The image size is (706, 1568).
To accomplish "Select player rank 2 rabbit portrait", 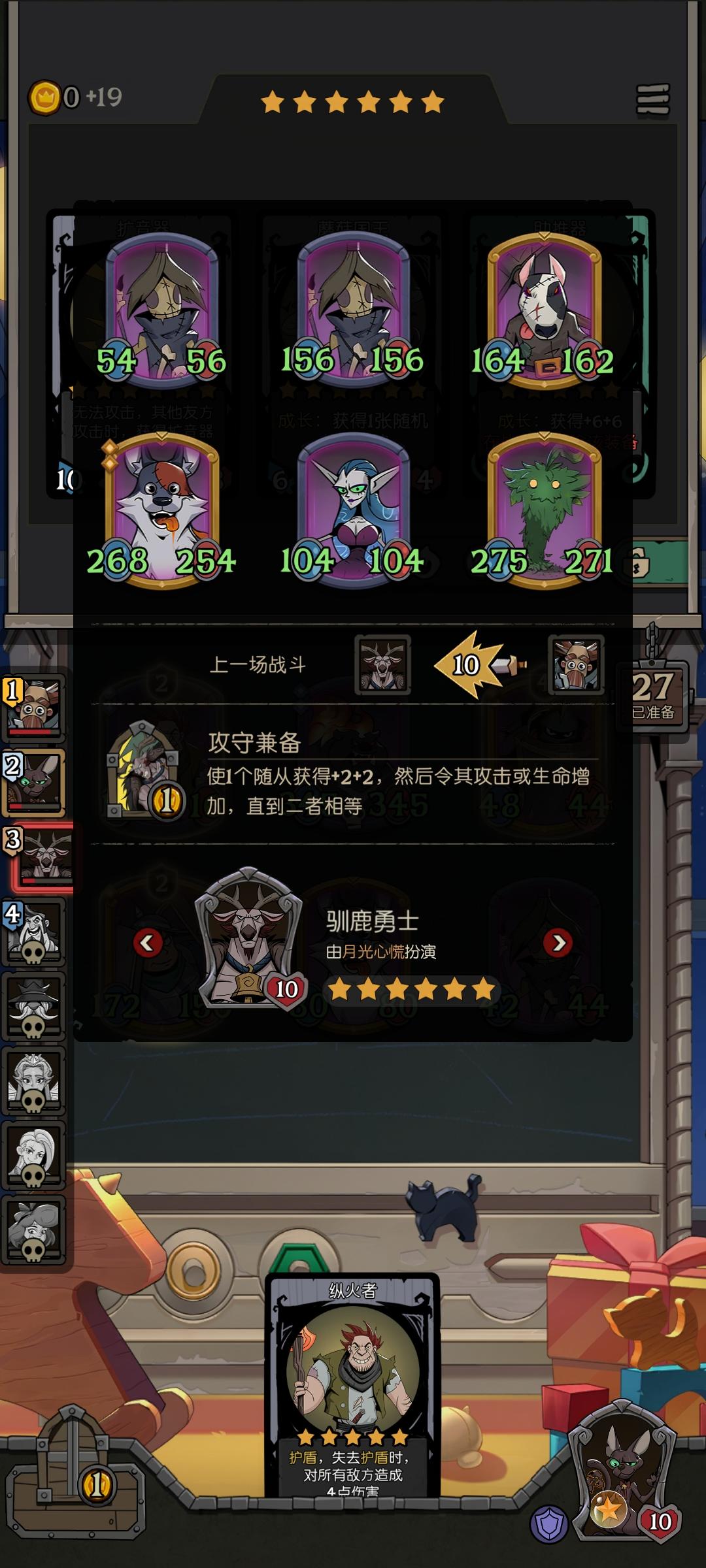I will click(34, 783).
